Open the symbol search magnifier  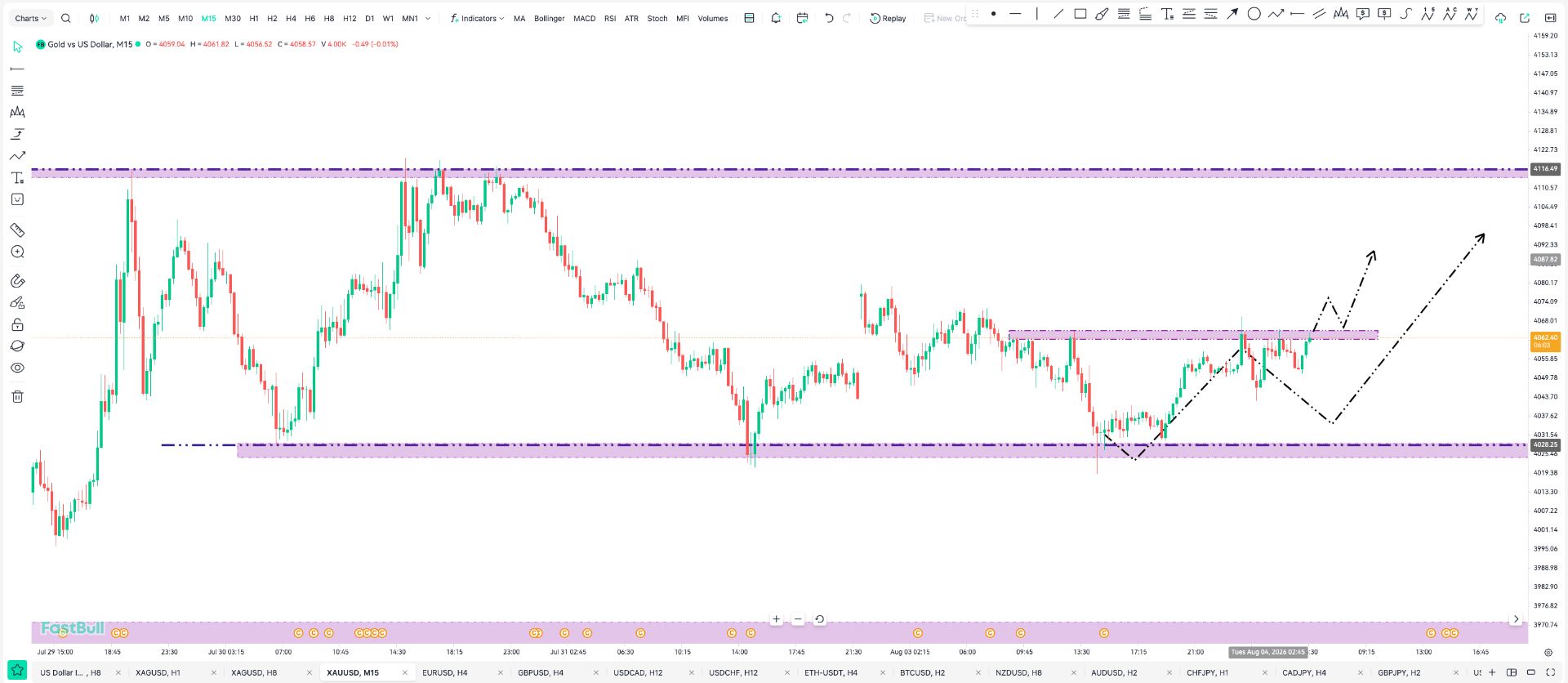[66, 18]
